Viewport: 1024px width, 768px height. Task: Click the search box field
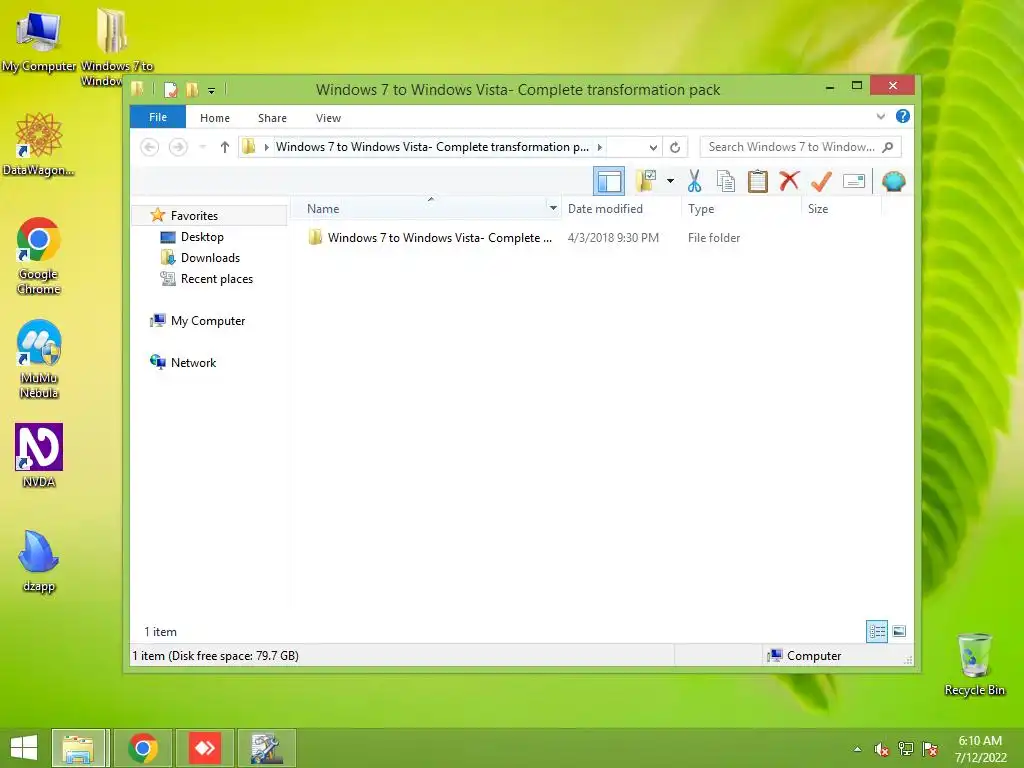click(801, 147)
